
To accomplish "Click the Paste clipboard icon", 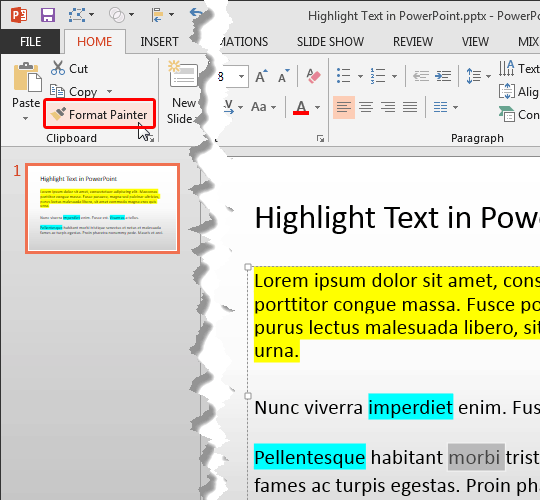I will pos(27,77).
